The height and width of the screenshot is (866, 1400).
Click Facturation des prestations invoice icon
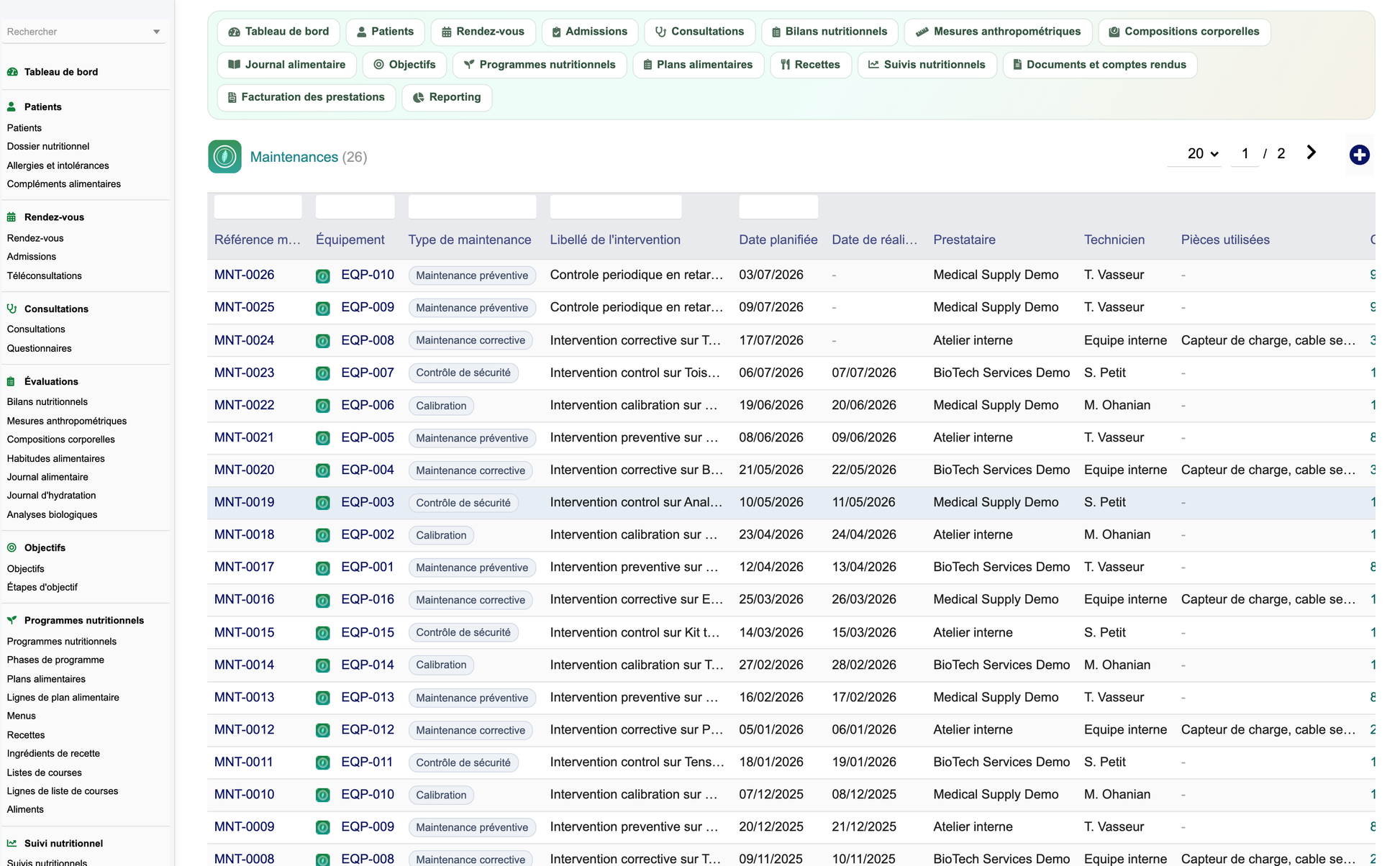tap(232, 97)
